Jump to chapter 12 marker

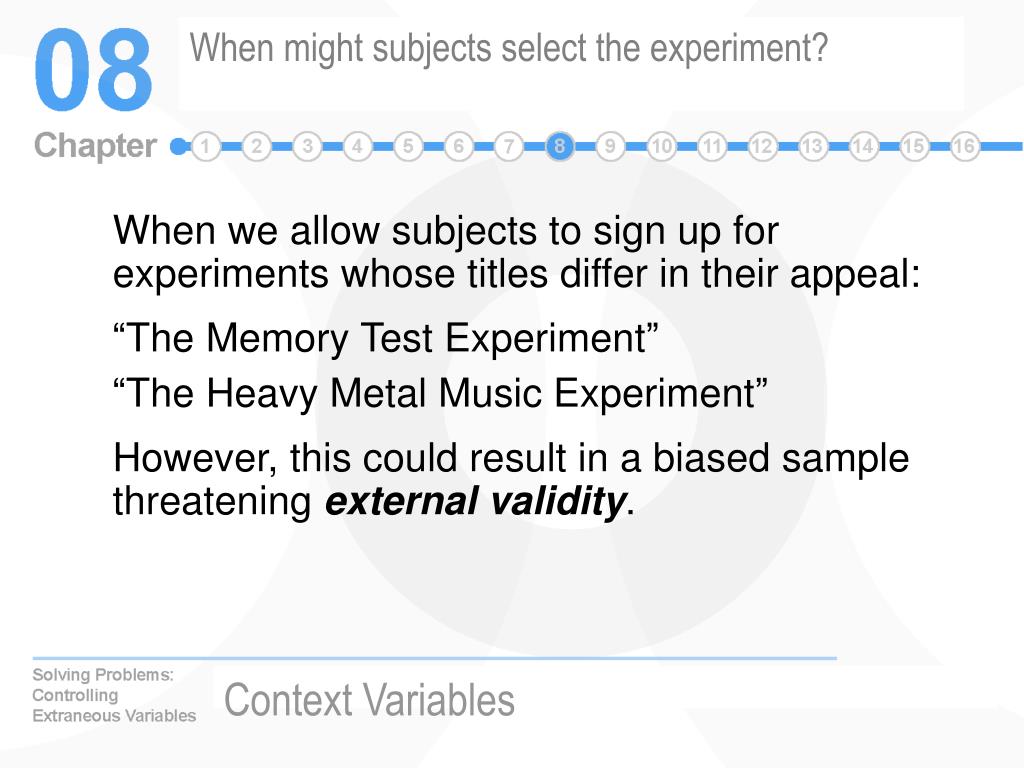coord(761,146)
